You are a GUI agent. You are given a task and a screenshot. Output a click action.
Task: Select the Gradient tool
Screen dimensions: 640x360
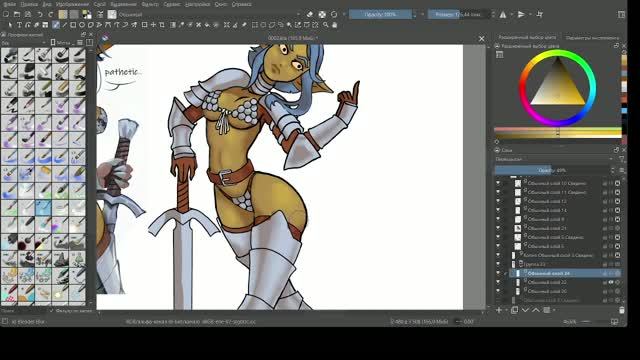[173, 25]
